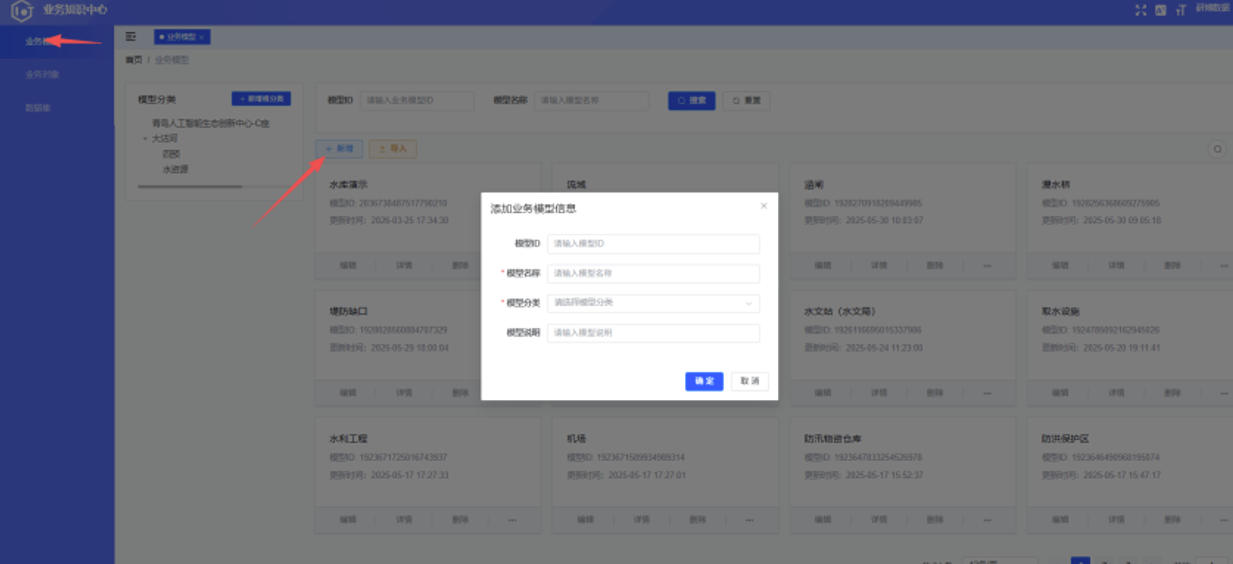This screenshot has width=1233, height=564.
Task: Click the blue 搜索 button
Action: coord(692,100)
